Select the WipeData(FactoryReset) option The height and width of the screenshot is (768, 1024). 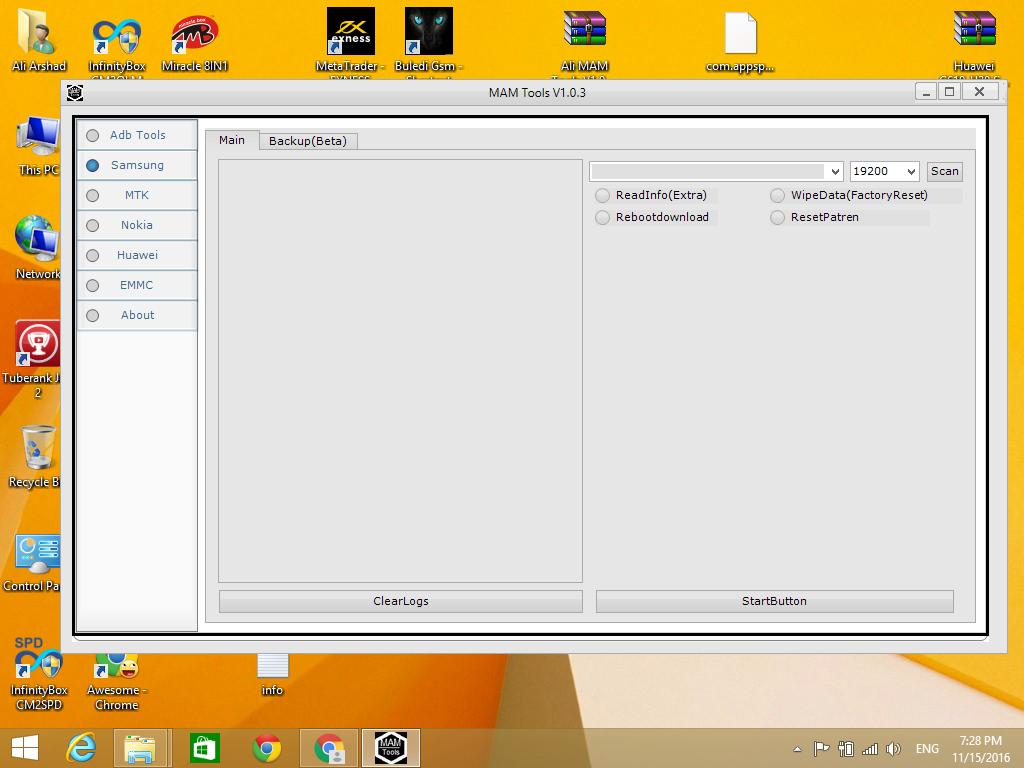777,195
